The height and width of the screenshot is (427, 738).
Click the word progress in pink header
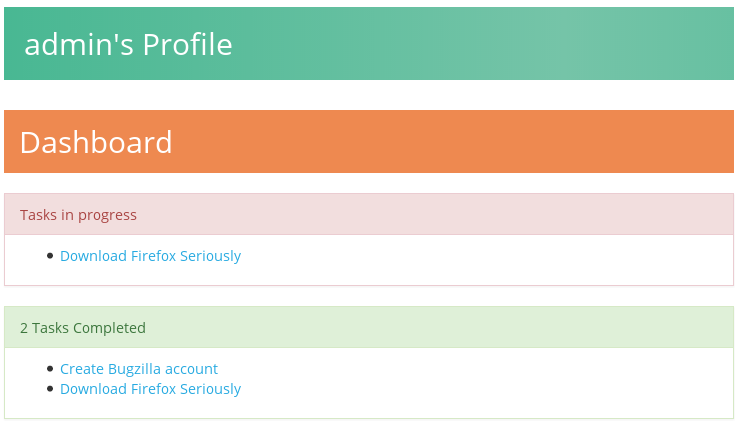pyautogui.click(x=107, y=215)
